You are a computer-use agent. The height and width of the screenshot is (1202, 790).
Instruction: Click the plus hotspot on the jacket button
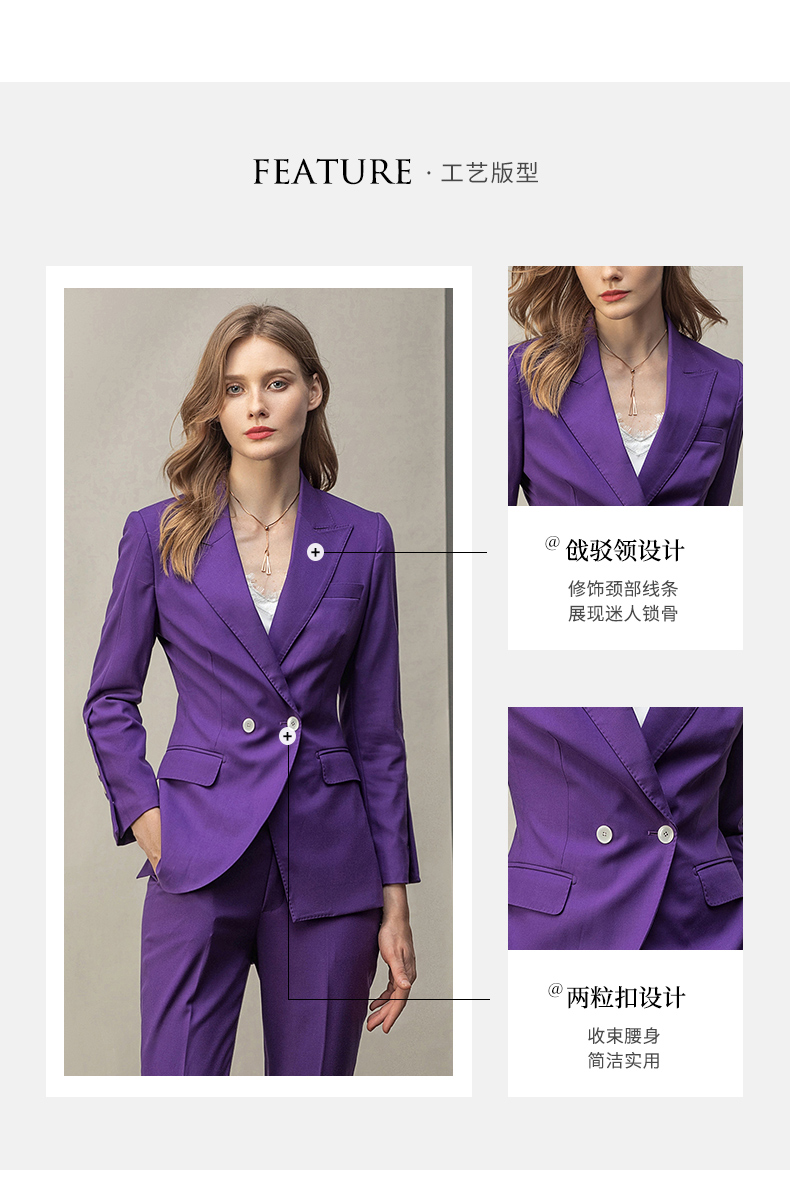point(288,737)
